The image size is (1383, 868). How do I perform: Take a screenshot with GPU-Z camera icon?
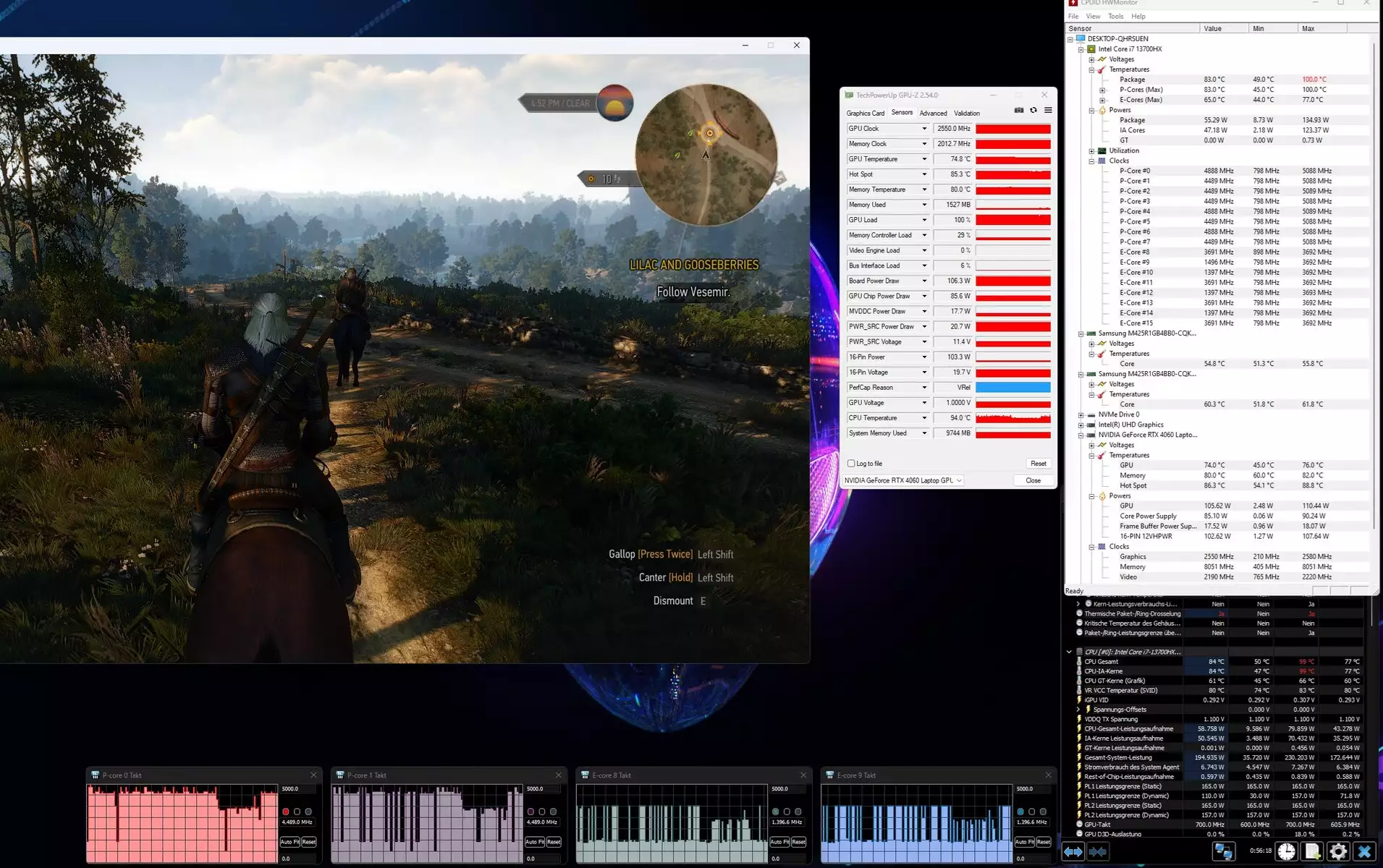[1019, 111]
